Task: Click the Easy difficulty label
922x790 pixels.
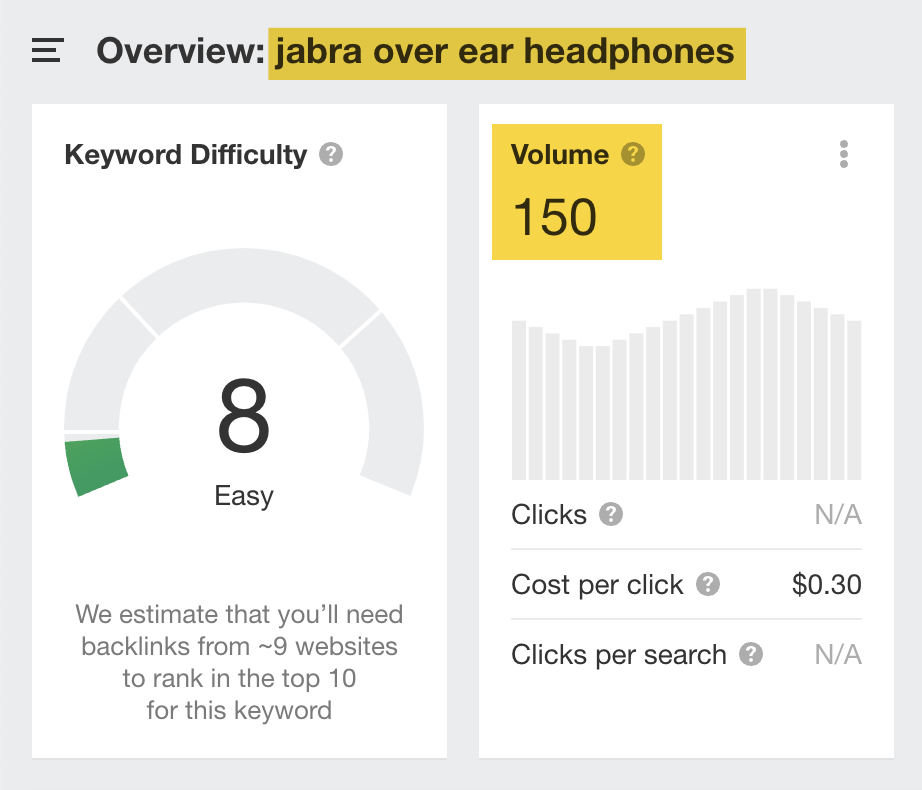Action: (x=243, y=495)
